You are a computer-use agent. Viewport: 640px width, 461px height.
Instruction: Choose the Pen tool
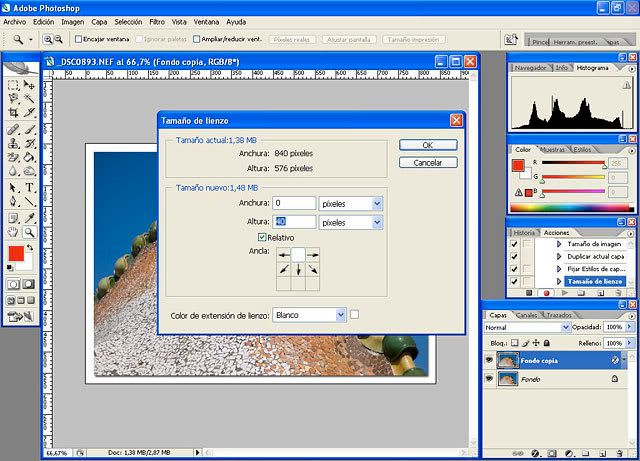[x=13, y=201]
